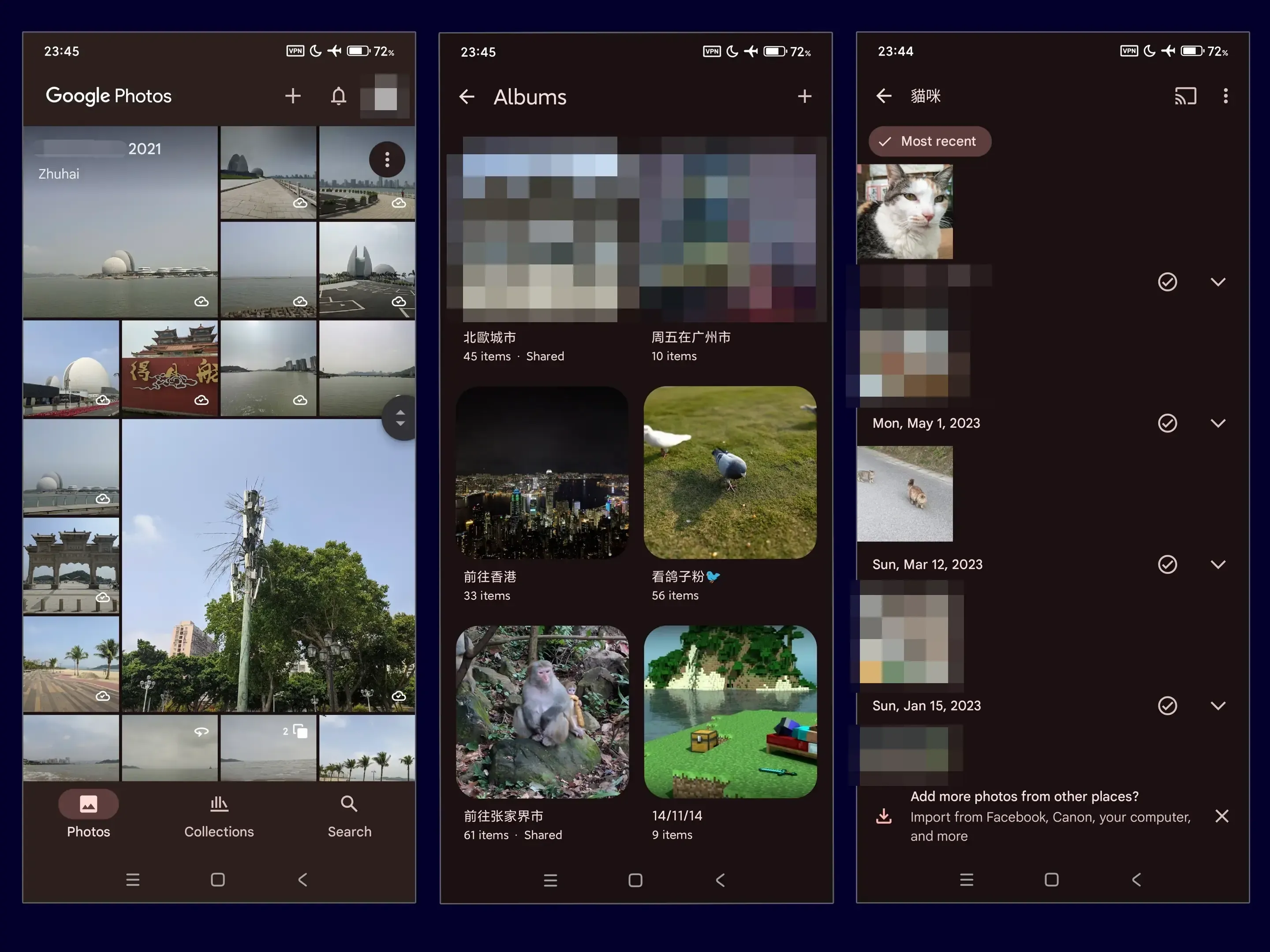Image resolution: width=1270 pixels, height=952 pixels.
Task: Switch to the Search tab
Action: (x=349, y=816)
